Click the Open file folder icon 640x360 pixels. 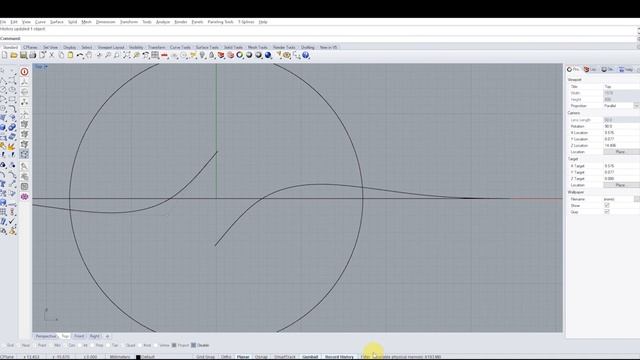(x=14, y=55)
